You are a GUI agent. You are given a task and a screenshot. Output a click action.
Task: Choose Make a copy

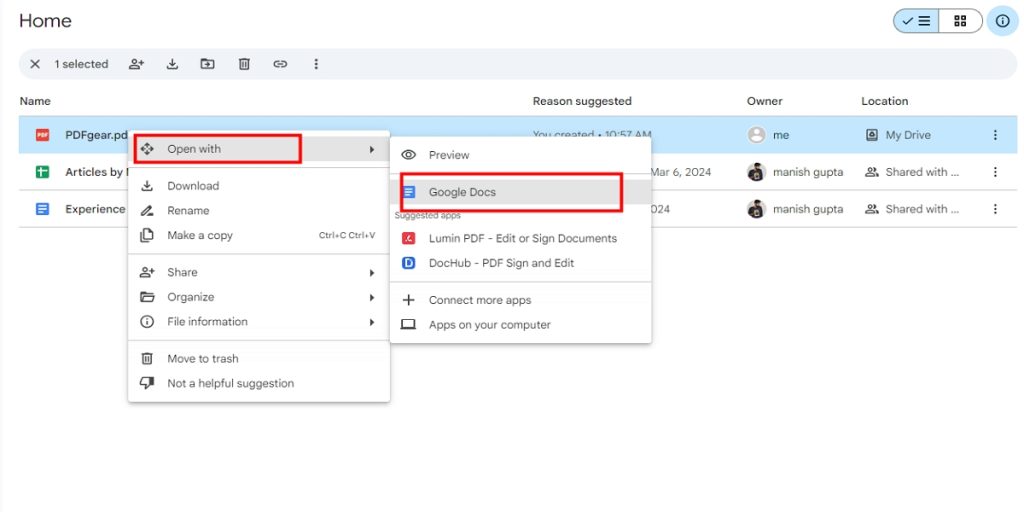pos(259,236)
